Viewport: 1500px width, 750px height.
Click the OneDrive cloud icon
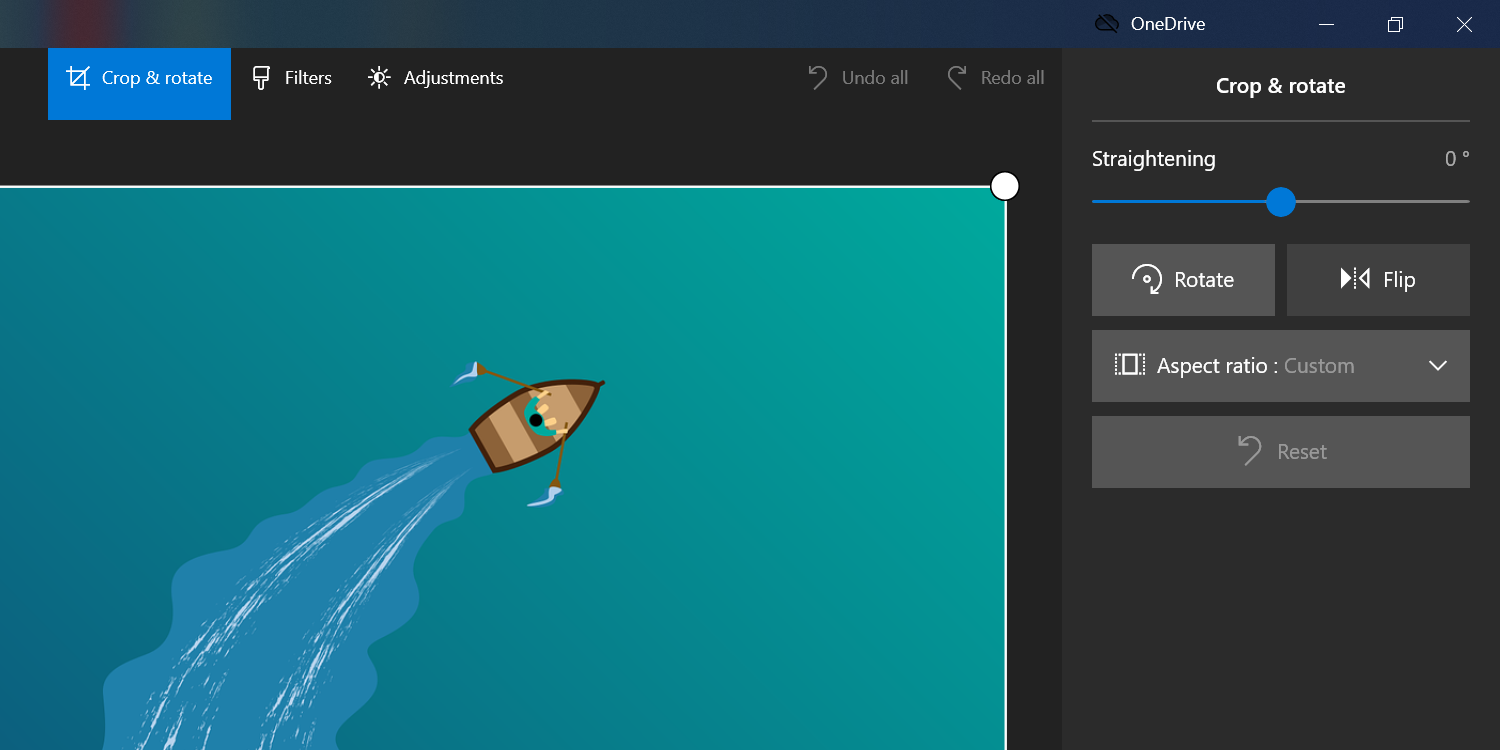(1107, 24)
